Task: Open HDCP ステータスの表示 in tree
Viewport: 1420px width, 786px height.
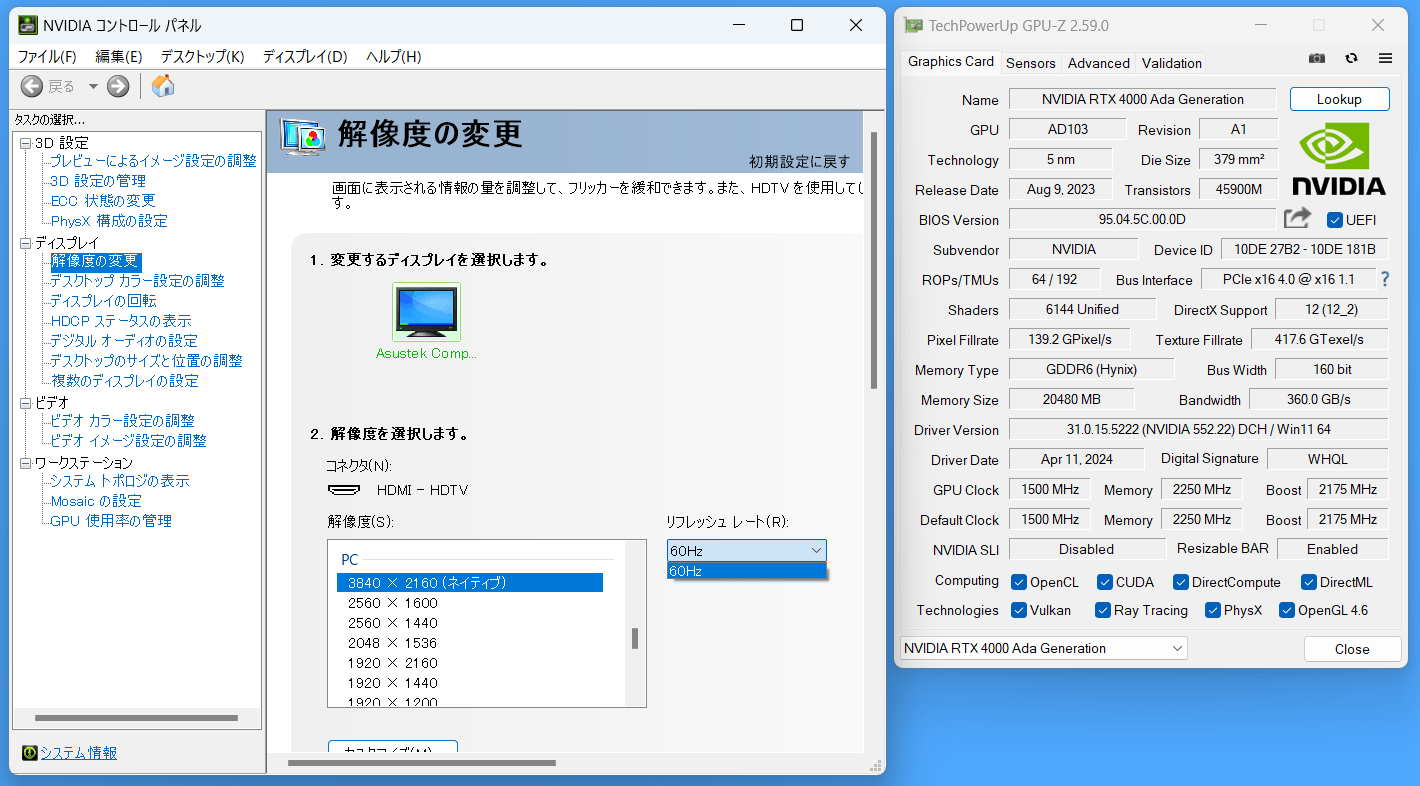Action: pyautogui.click(x=120, y=321)
